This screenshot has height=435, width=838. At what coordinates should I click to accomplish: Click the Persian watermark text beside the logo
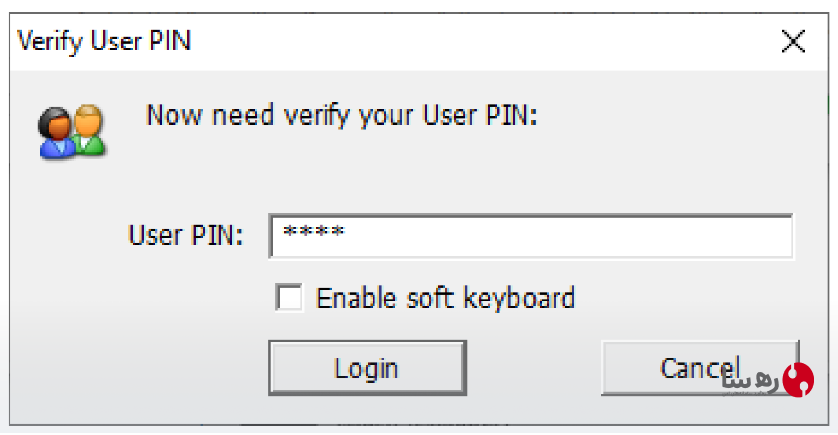click(750, 381)
